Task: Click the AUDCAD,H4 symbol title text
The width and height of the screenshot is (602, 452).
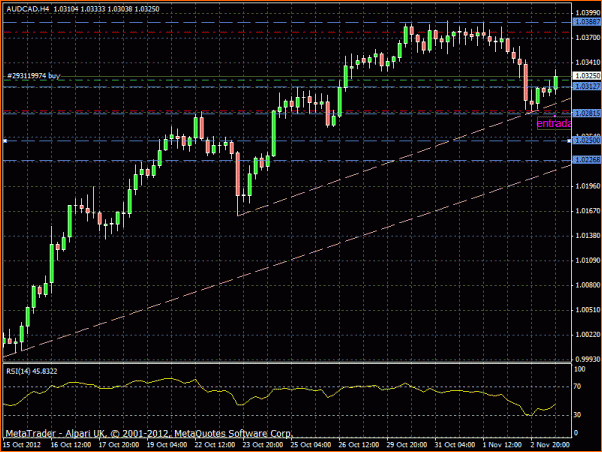Action: coord(28,9)
